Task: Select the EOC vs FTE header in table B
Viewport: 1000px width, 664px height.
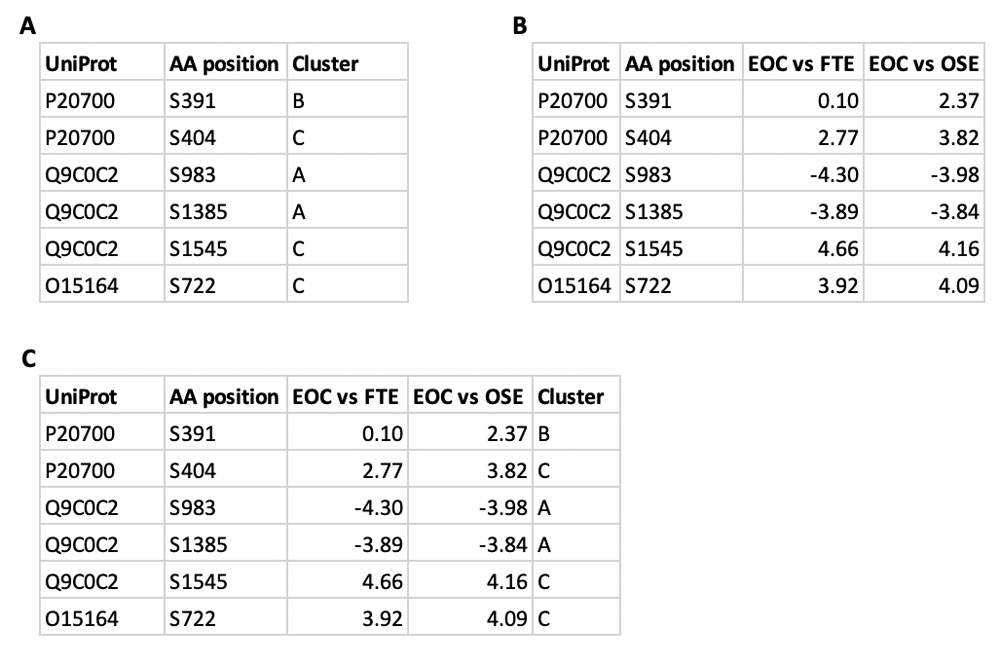Action: pos(801,64)
